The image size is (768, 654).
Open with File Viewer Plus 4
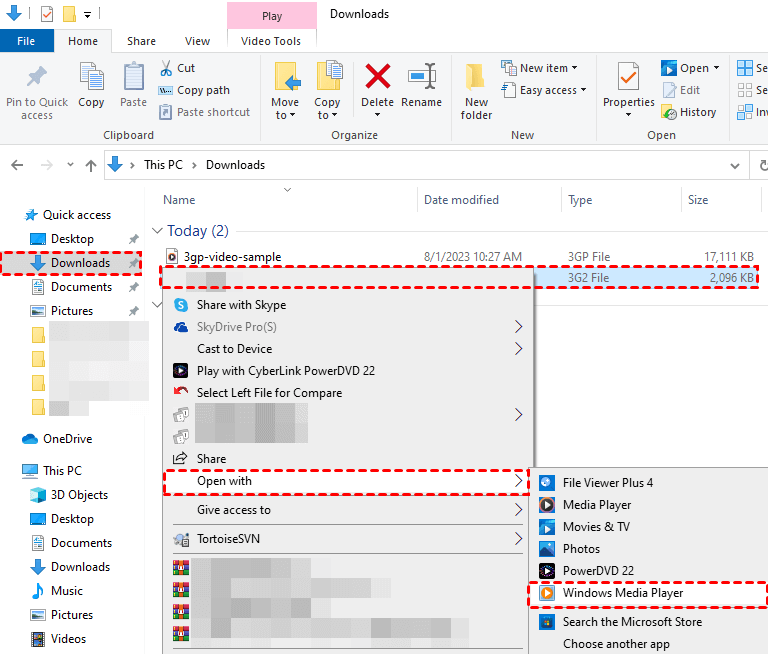coord(650,483)
